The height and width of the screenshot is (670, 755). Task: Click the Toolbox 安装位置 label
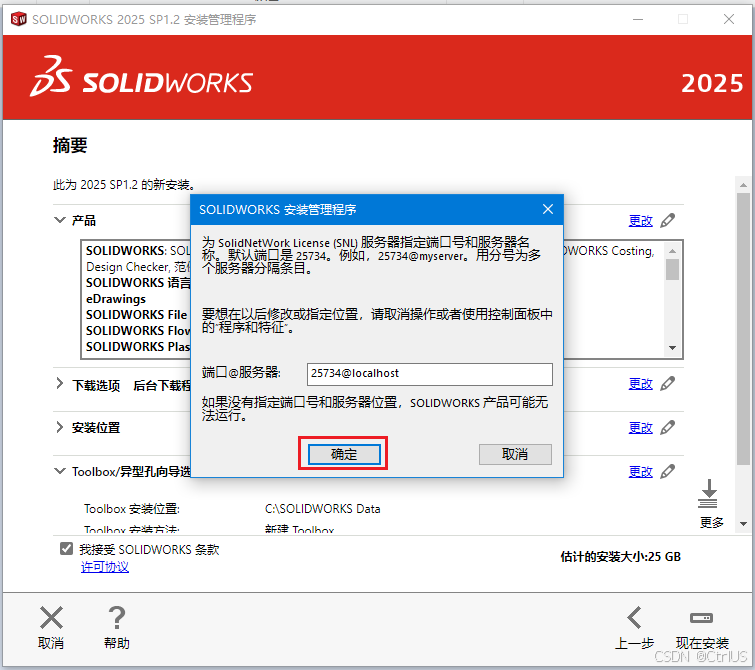131,509
